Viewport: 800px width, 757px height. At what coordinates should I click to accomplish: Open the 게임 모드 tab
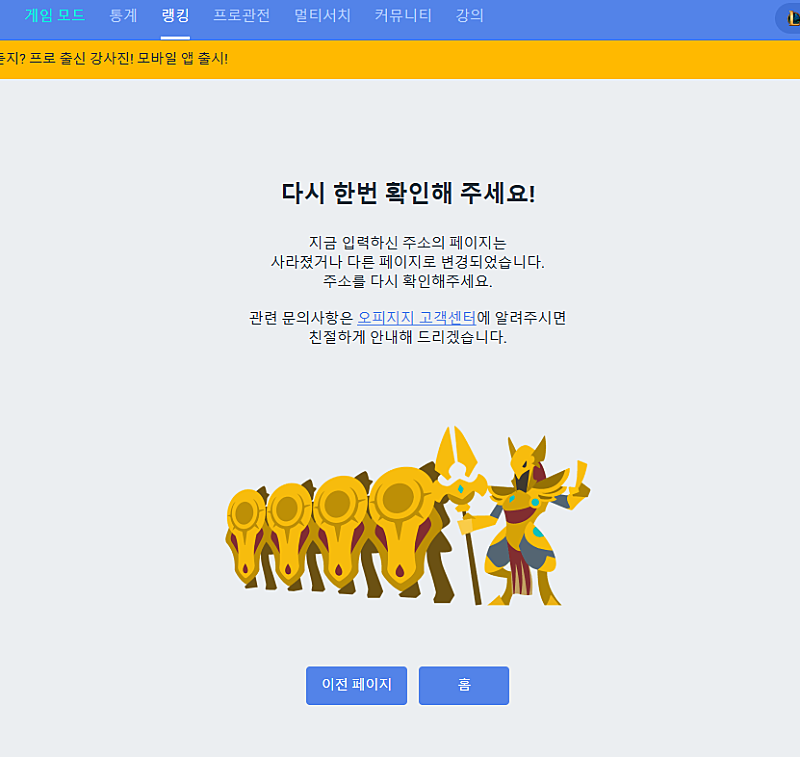tap(55, 15)
